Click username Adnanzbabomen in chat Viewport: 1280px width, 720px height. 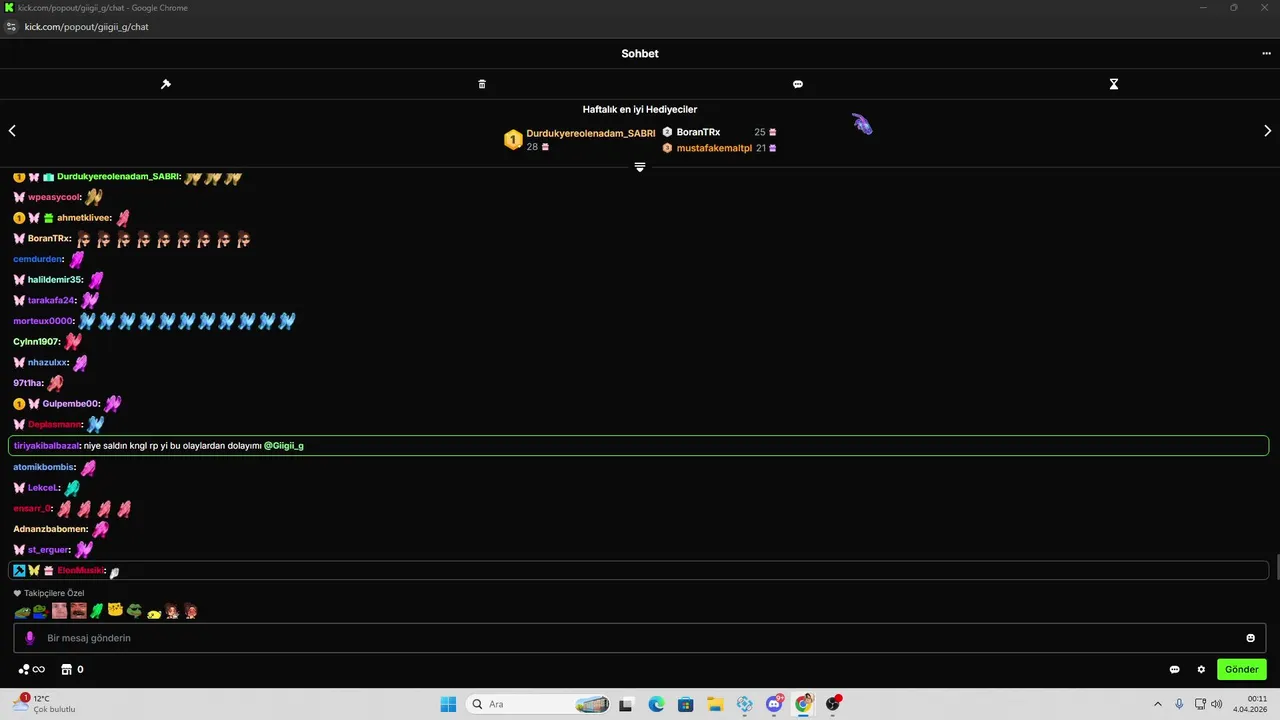50,529
